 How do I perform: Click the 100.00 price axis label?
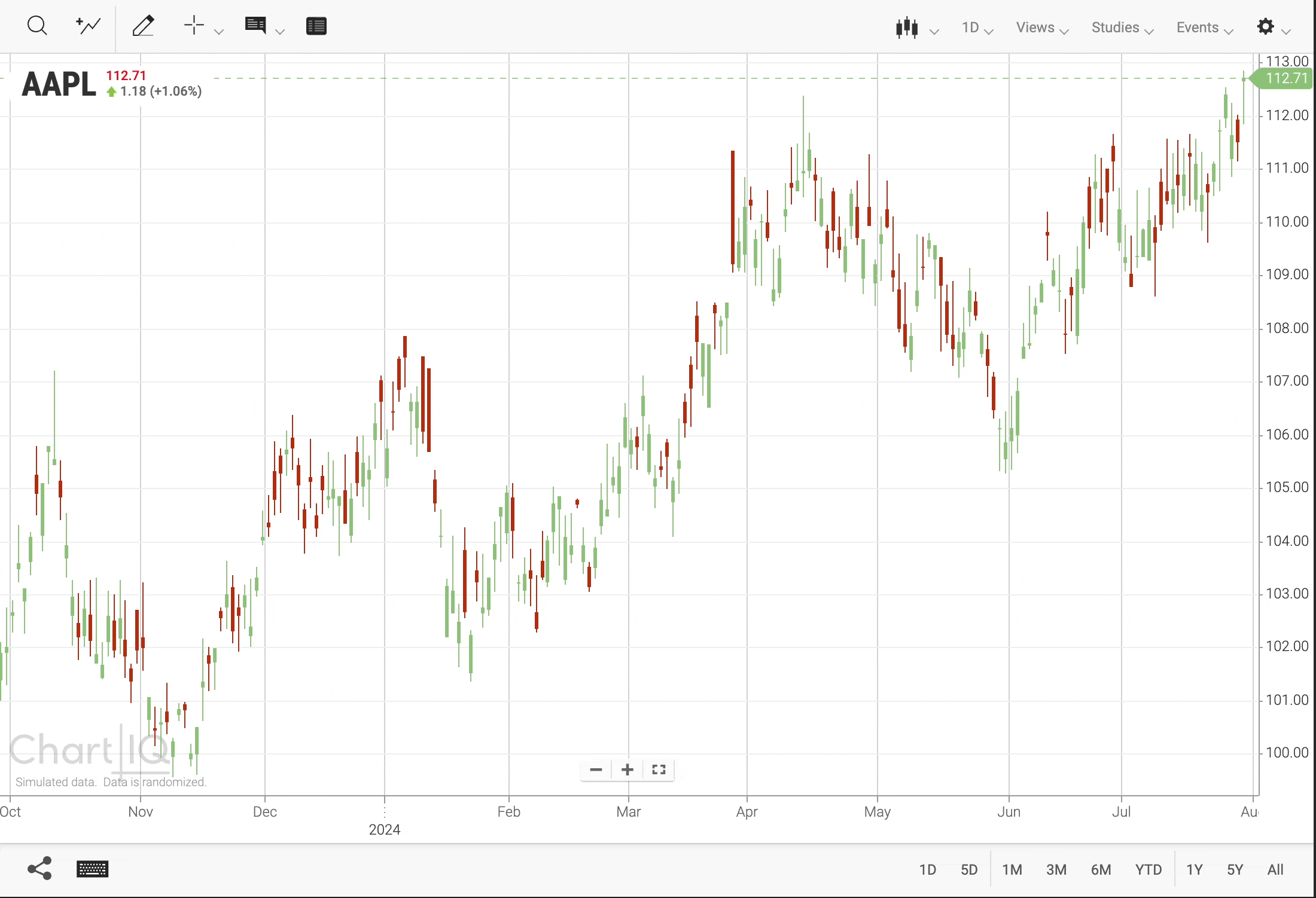[1287, 753]
